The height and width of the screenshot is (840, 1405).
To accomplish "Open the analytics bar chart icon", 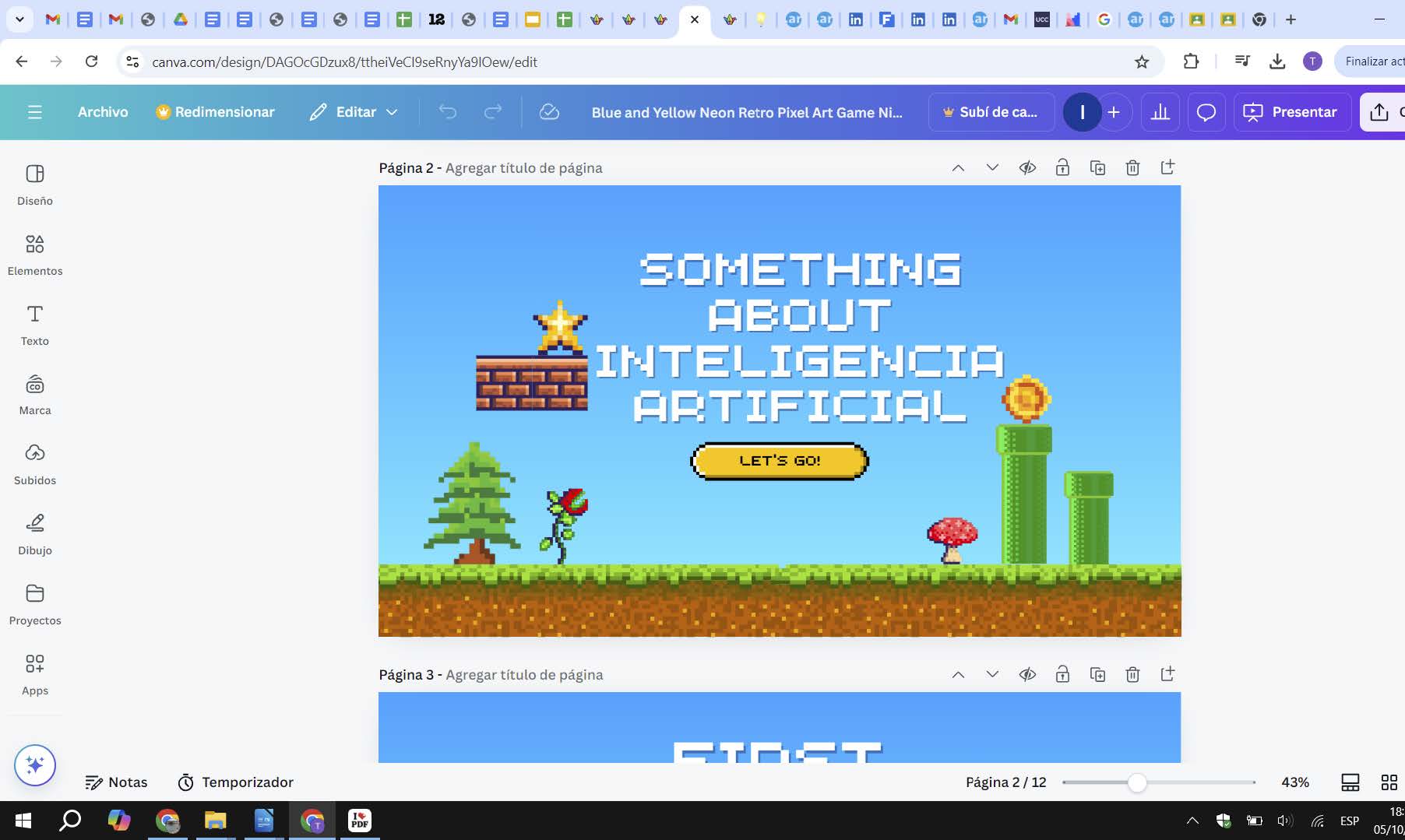I will (1160, 112).
